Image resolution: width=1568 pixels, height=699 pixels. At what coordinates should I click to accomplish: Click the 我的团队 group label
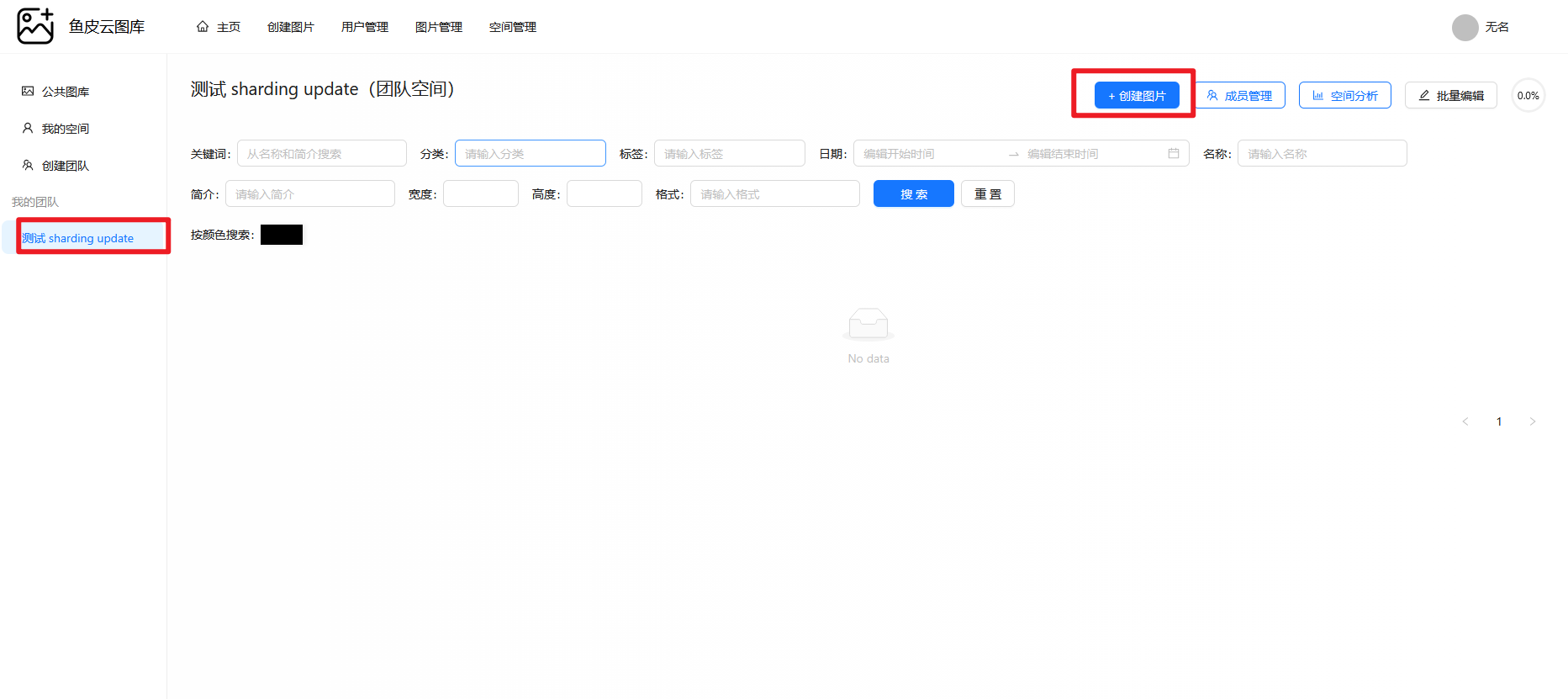[x=35, y=202]
